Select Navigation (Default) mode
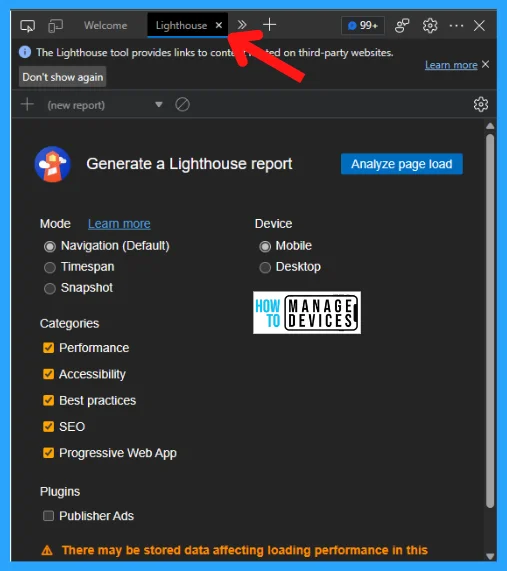 (50, 247)
